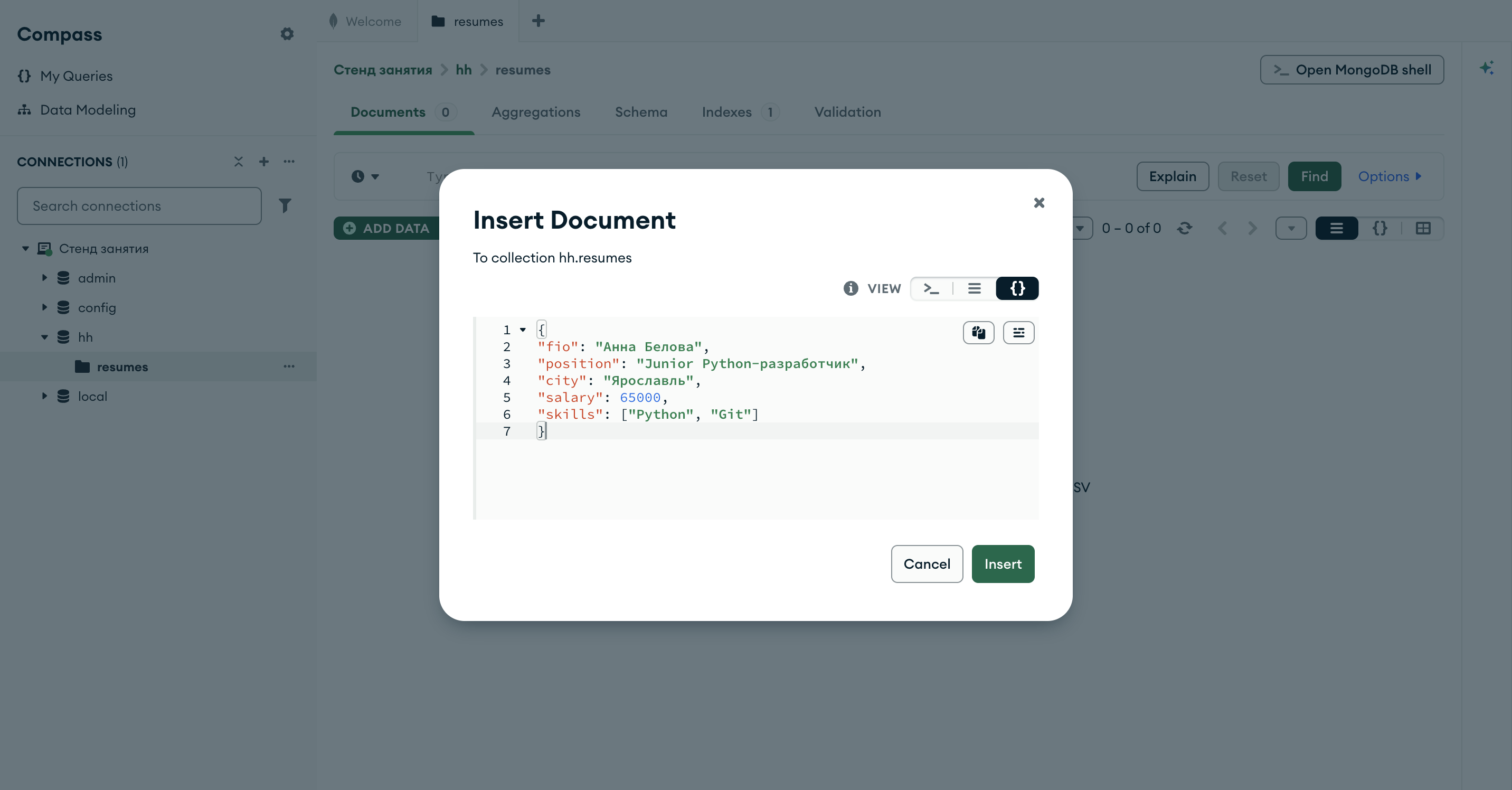Click Cancel in Insert Document dialog
Screen dimensions: 1512x790
pos(926,563)
